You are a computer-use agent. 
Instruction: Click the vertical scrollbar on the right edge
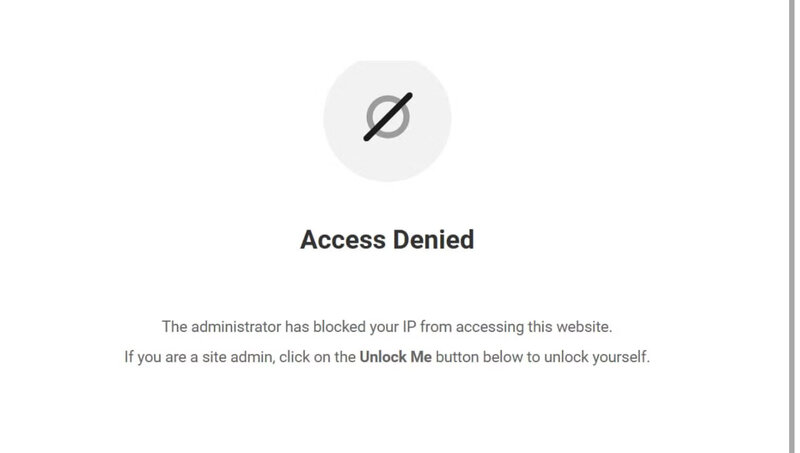click(793, 200)
